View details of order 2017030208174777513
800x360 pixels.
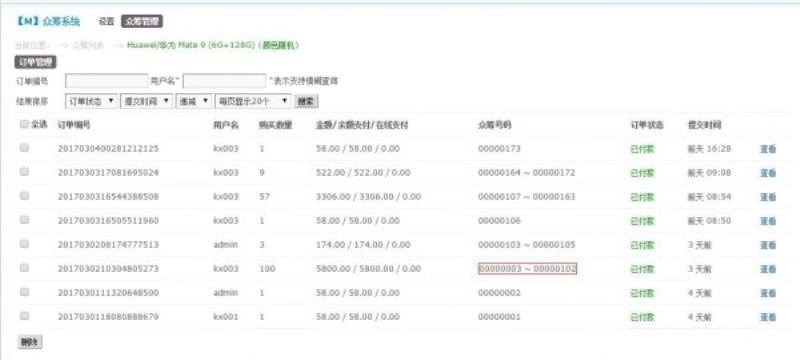tap(768, 245)
